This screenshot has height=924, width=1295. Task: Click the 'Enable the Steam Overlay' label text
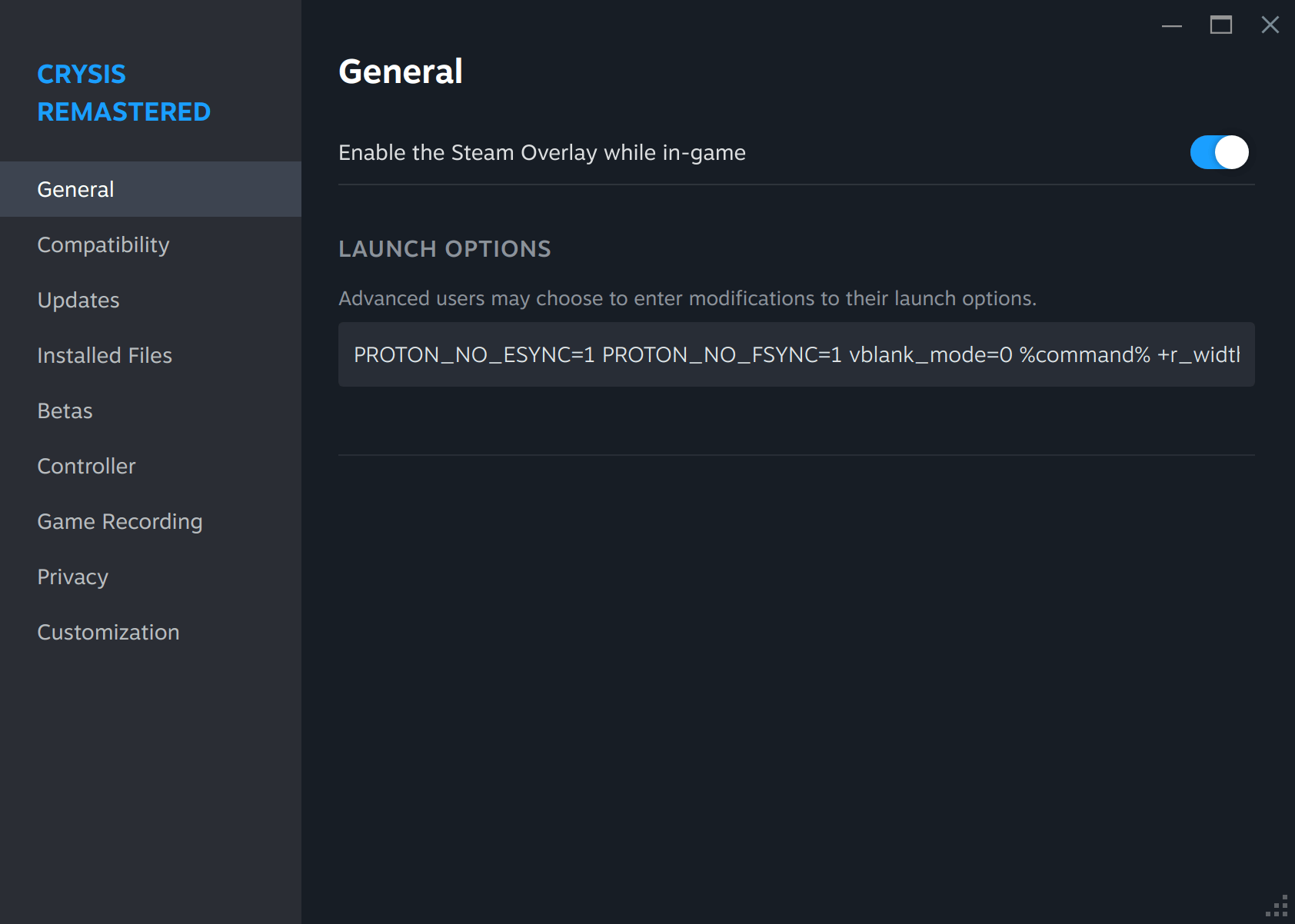541,152
